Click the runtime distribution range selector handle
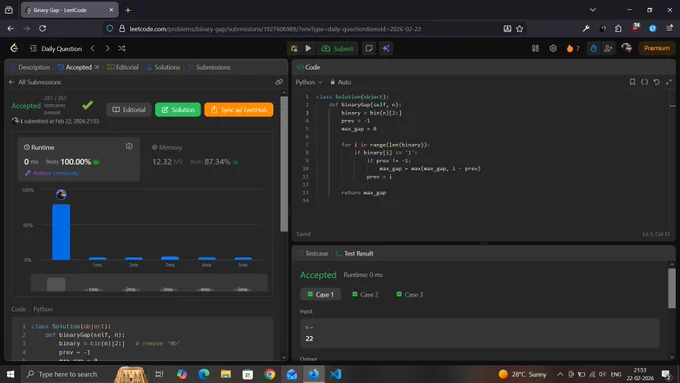 coord(56,285)
